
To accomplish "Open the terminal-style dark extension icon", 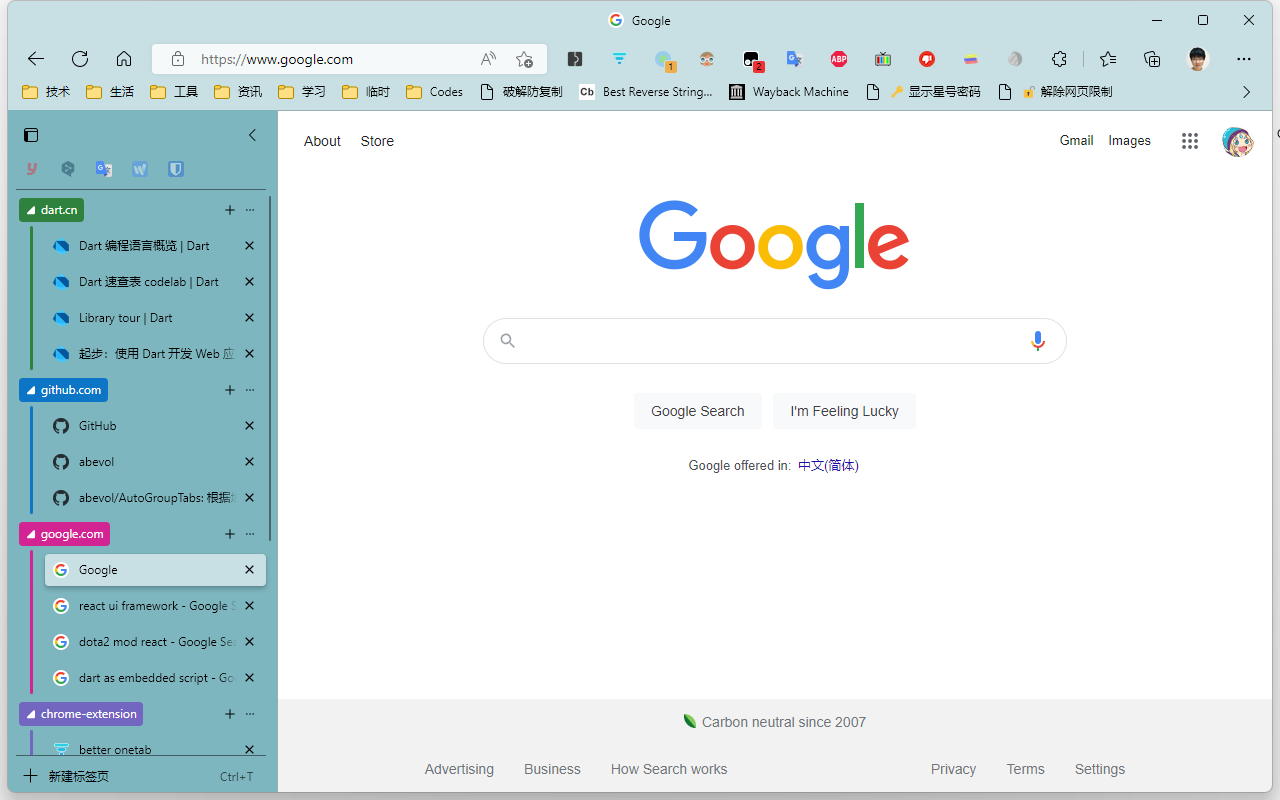I will pyautogui.click(x=575, y=59).
